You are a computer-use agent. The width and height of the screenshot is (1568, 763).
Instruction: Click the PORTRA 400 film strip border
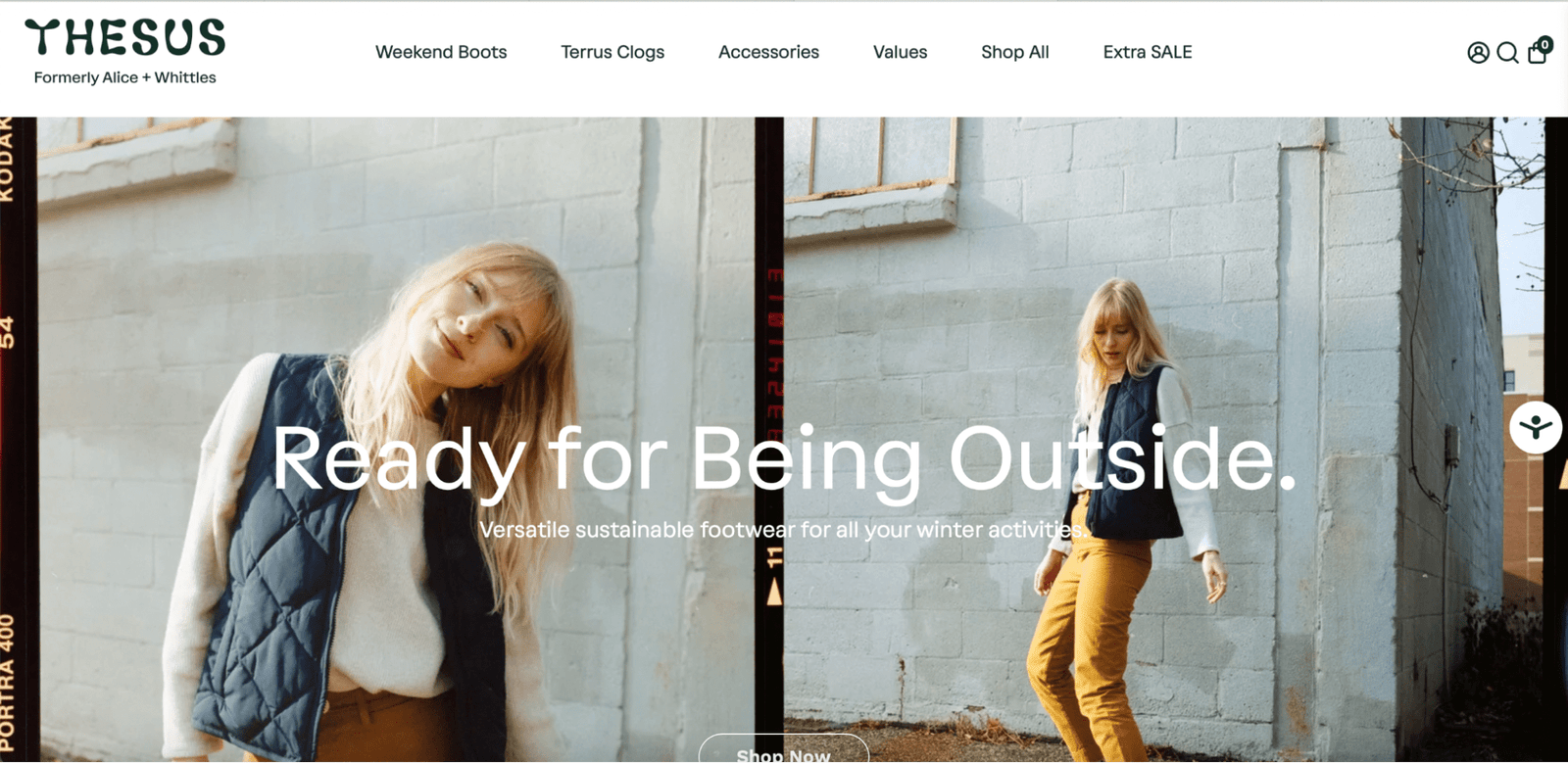coord(18,440)
